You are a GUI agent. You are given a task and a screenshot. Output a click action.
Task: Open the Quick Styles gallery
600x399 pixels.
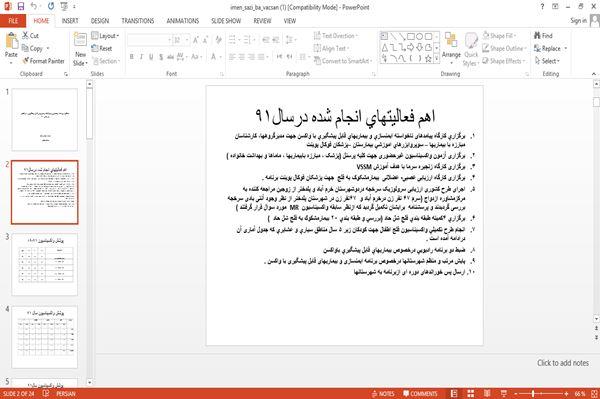tap(471, 49)
